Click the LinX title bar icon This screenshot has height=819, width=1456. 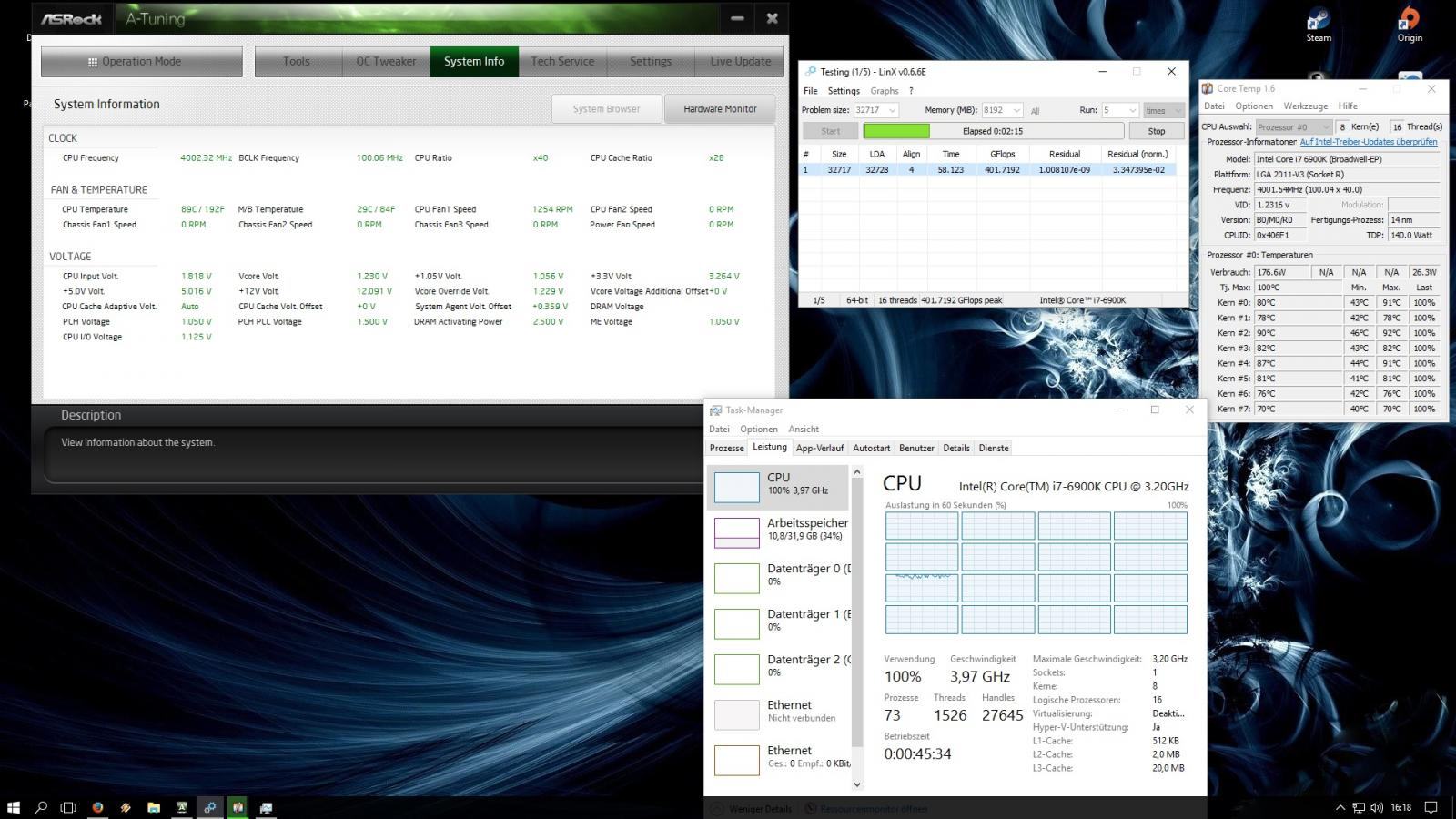coord(810,71)
